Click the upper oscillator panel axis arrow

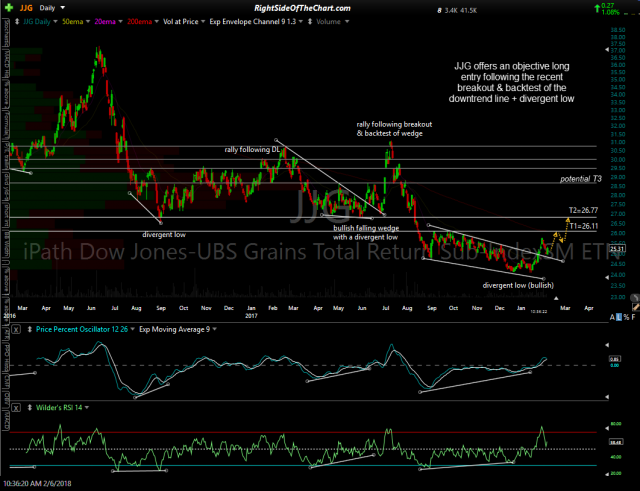coord(607,345)
